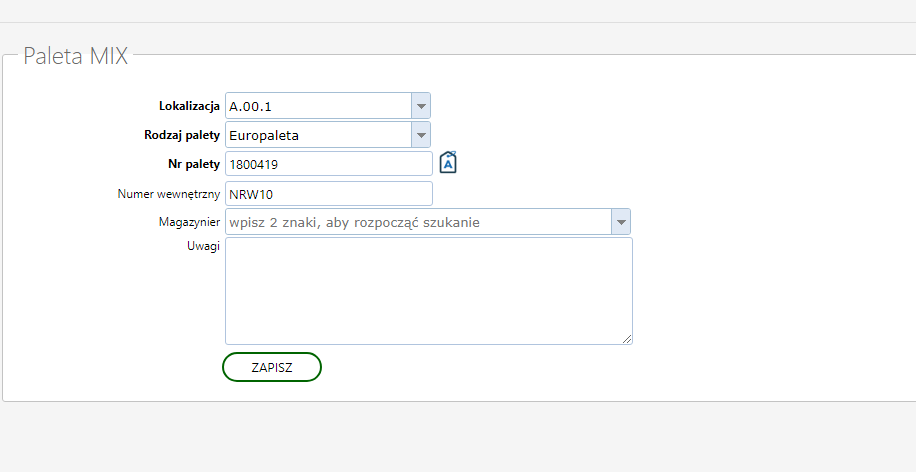Focus the Numer wewnętrzny field containing NRW10
The image size is (916, 472).
pyautogui.click(x=329, y=194)
